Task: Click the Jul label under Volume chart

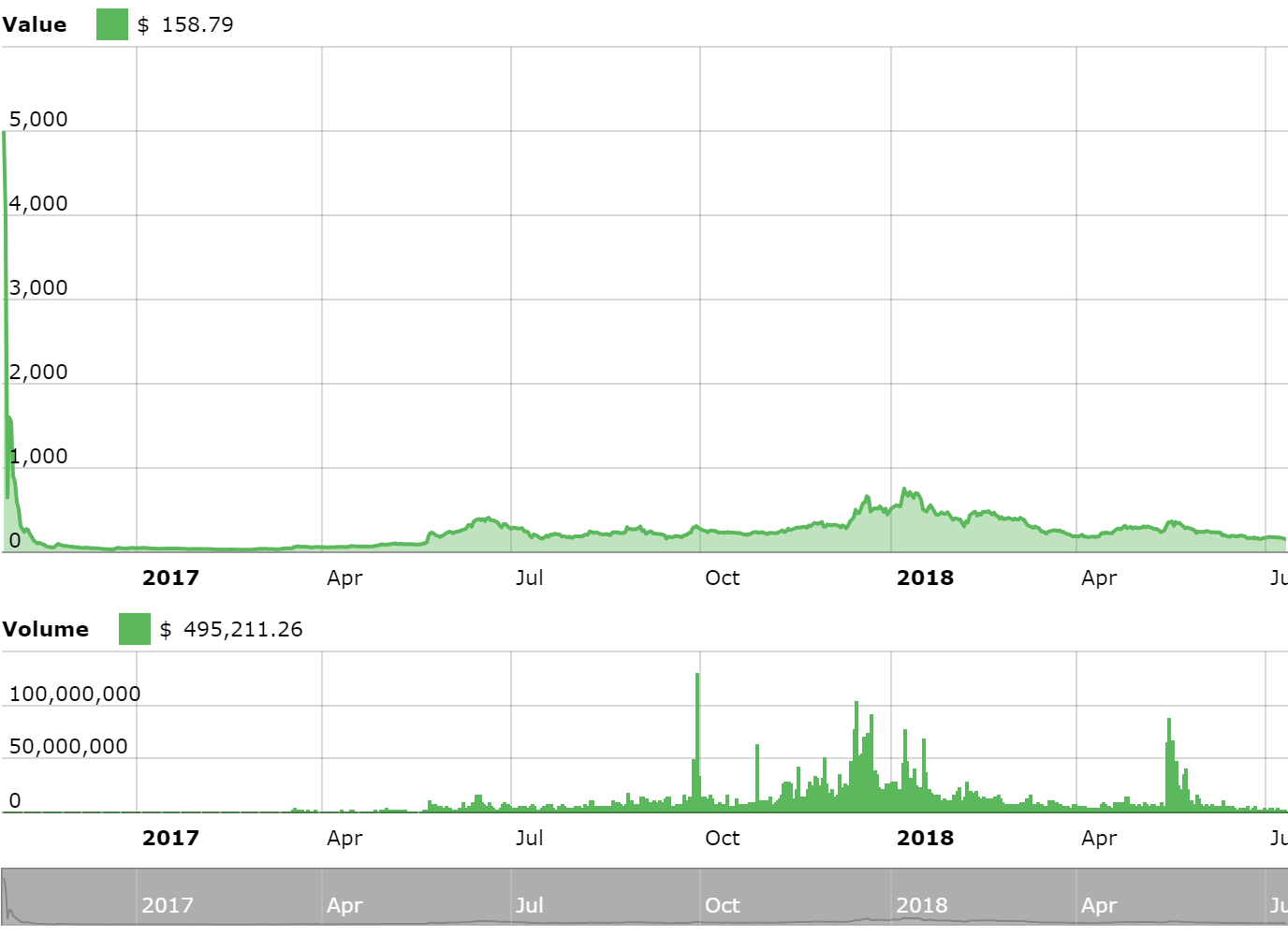Action: click(529, 838)
